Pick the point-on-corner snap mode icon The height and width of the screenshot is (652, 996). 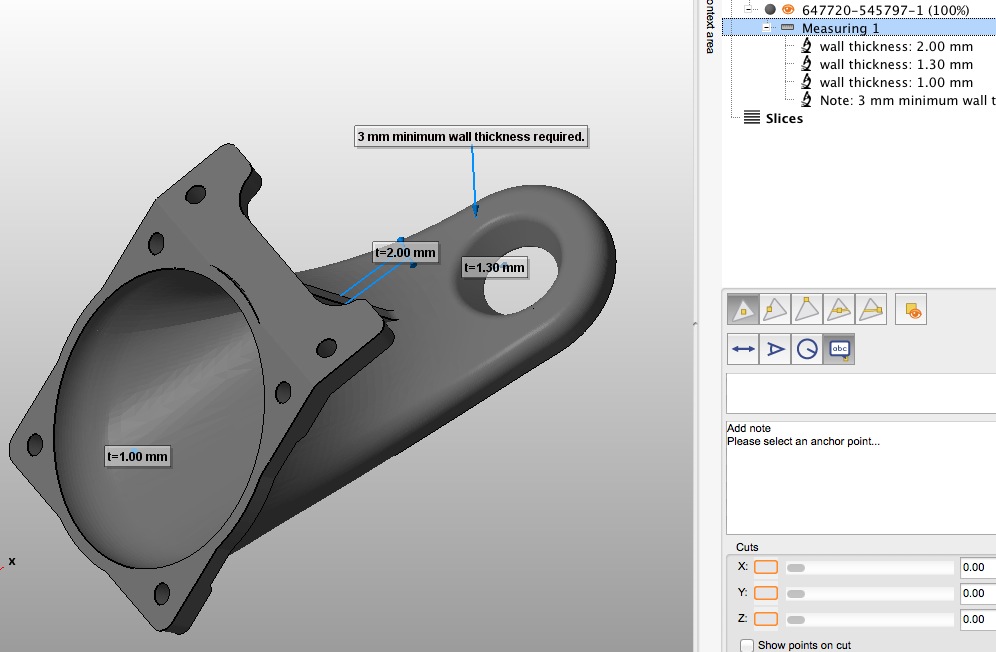[807, 311]
